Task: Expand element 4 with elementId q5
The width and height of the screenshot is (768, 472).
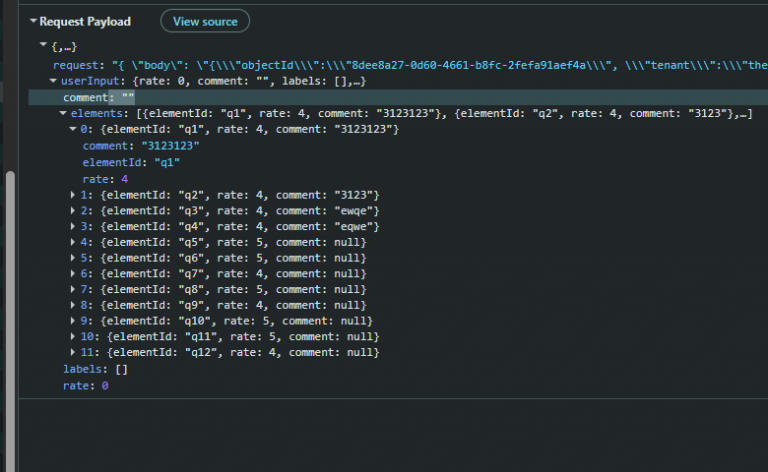Action: tap(72, 242)
